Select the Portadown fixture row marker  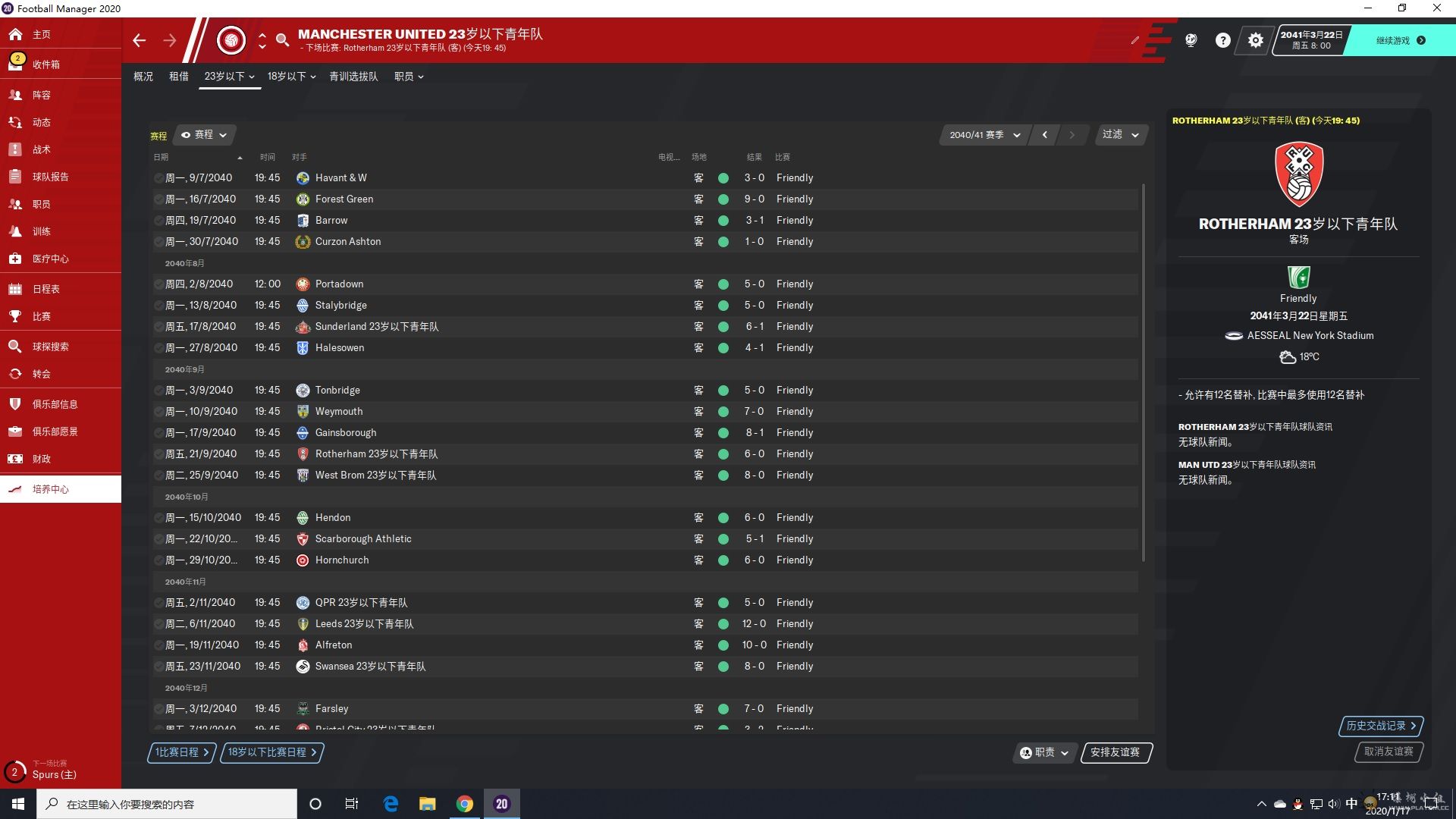click(x=158, y=284)
